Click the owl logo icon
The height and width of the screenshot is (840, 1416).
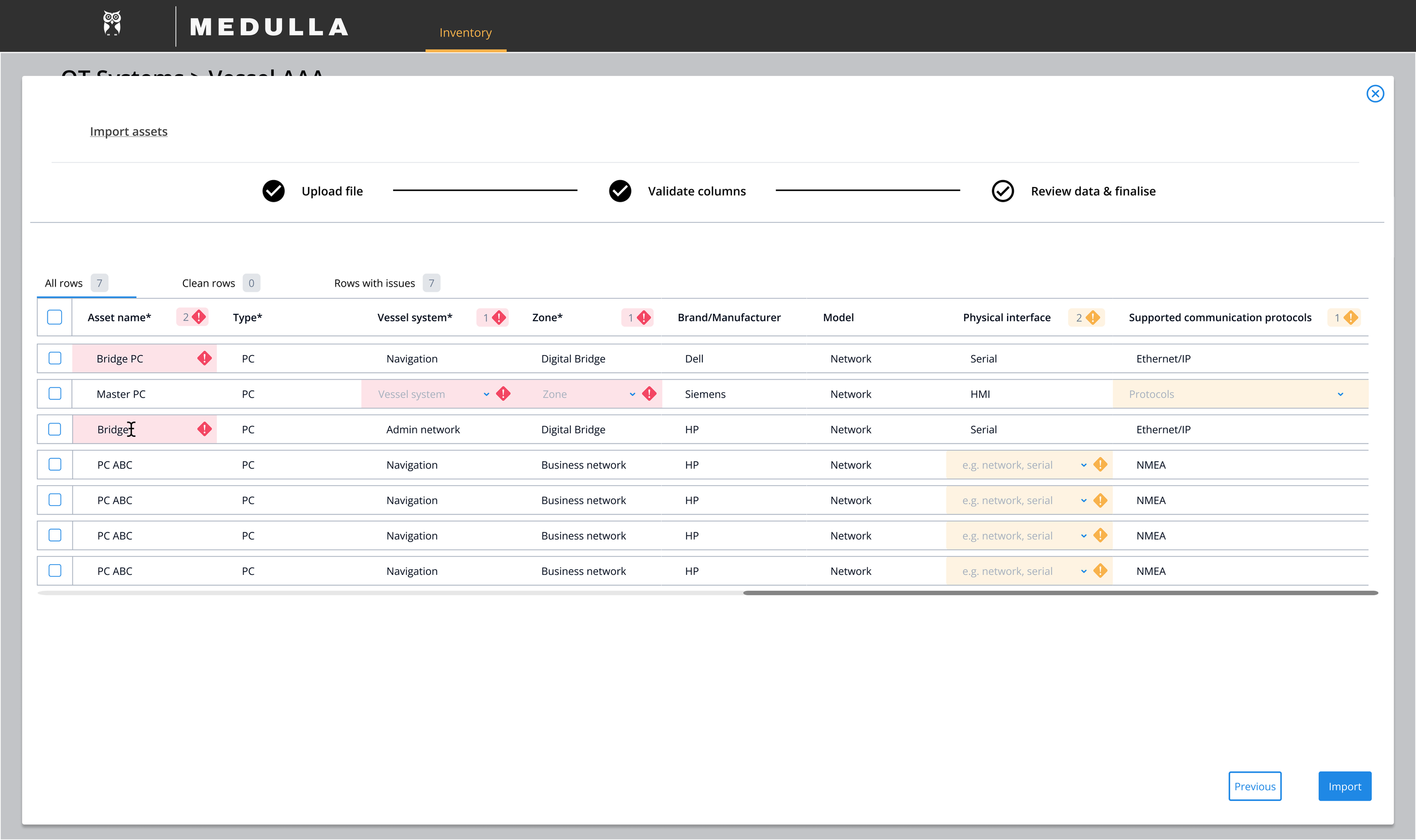tap(112, 23)
